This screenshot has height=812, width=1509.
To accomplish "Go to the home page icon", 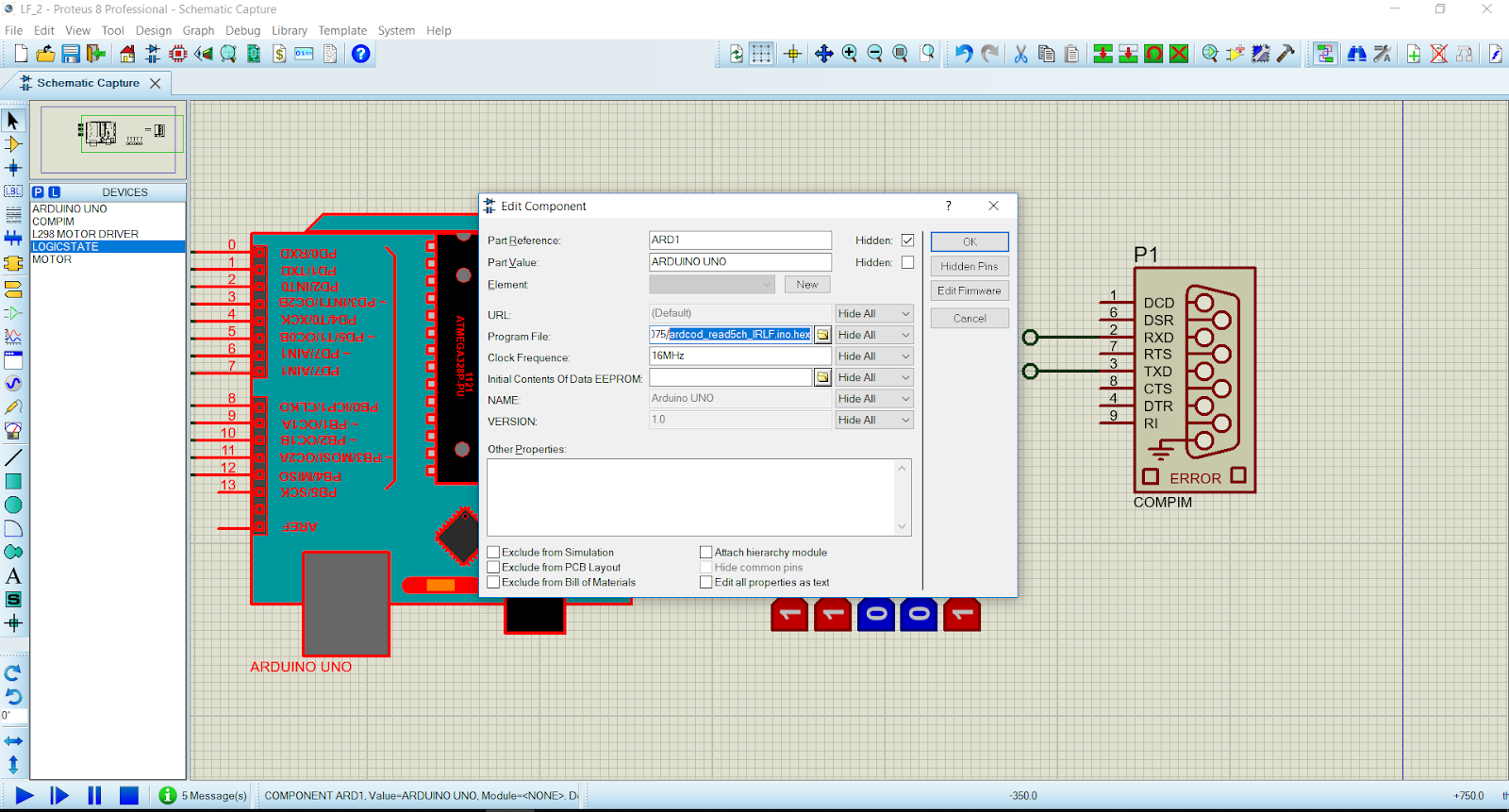I will [x=127, y=54].
